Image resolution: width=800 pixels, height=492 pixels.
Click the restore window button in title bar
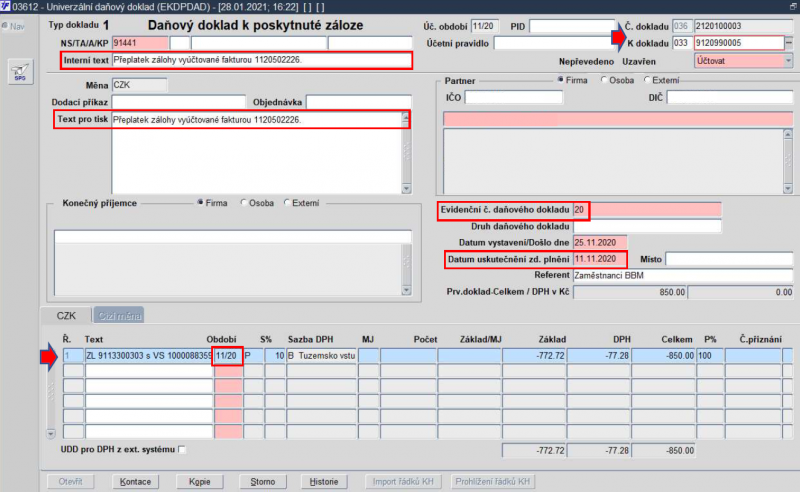point(793,6)
